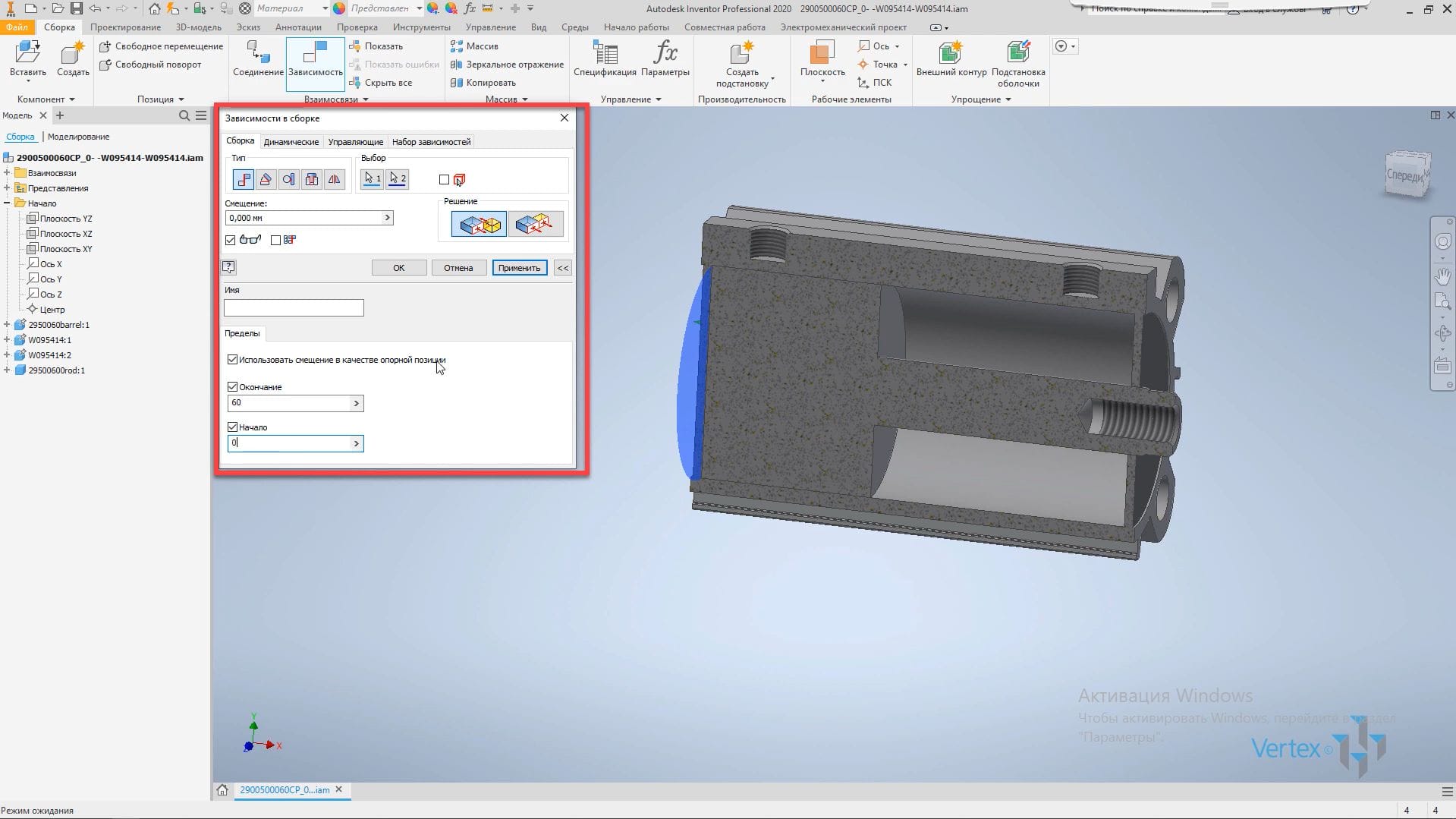Open the Соединение joint tool
1456x819 pixels.
258,59
